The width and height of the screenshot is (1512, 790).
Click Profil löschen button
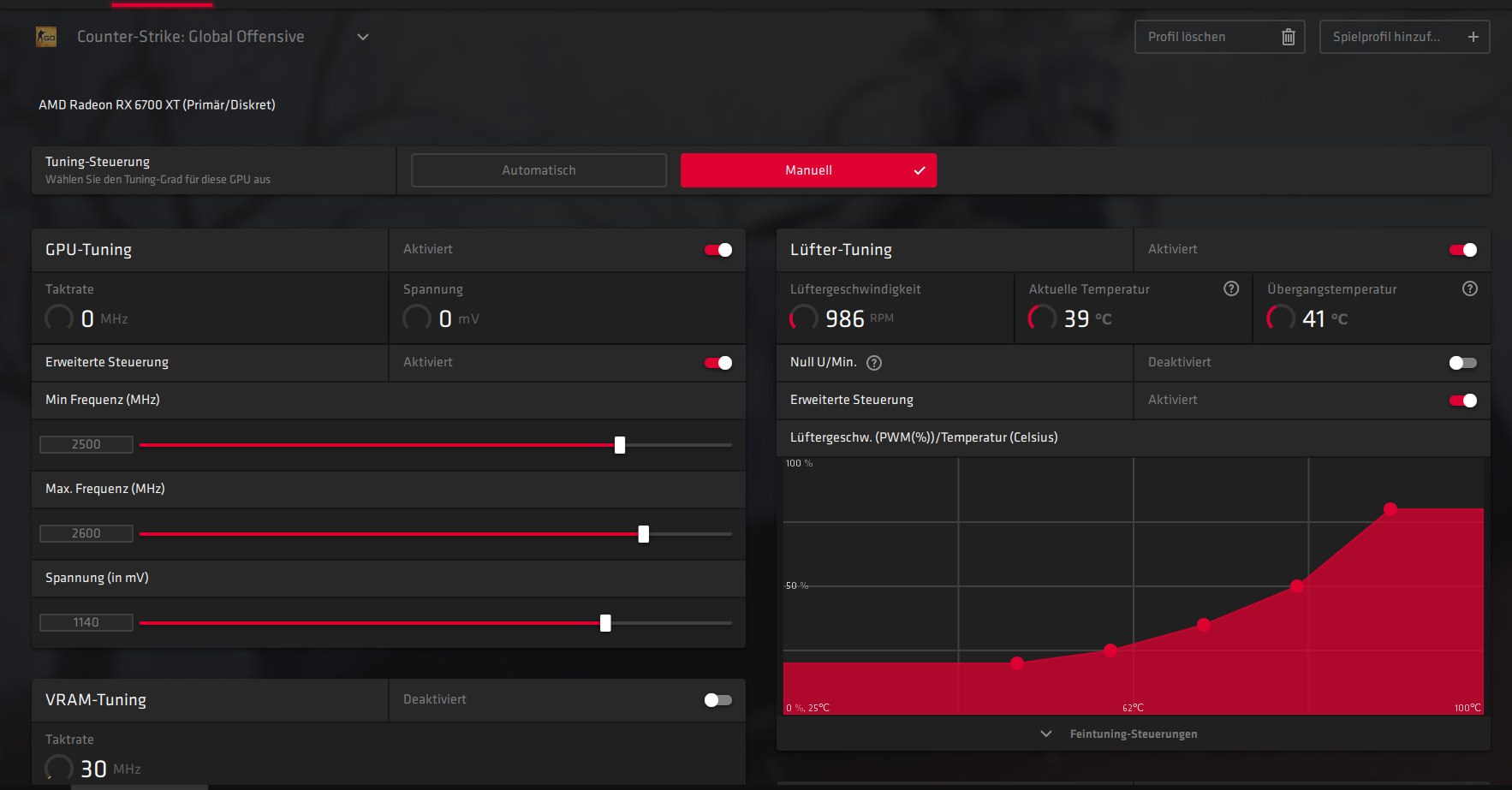pyautogui.click(x=1220, y=37)
